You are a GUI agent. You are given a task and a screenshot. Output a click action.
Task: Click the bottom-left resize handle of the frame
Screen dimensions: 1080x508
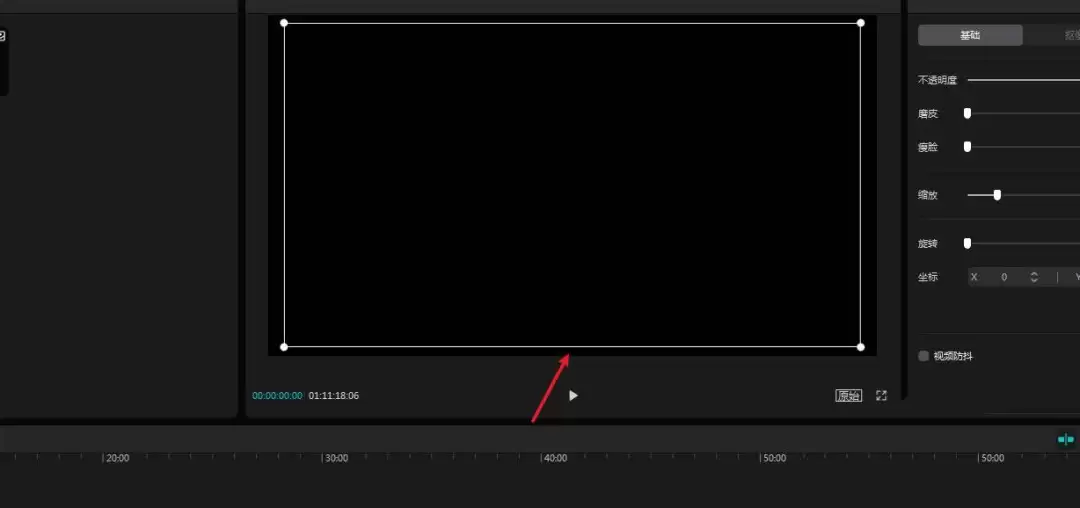[284, 347]
